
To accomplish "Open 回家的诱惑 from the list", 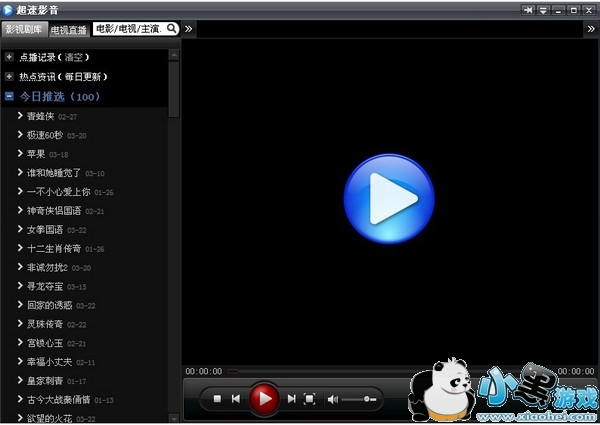I will pos(49,305).
